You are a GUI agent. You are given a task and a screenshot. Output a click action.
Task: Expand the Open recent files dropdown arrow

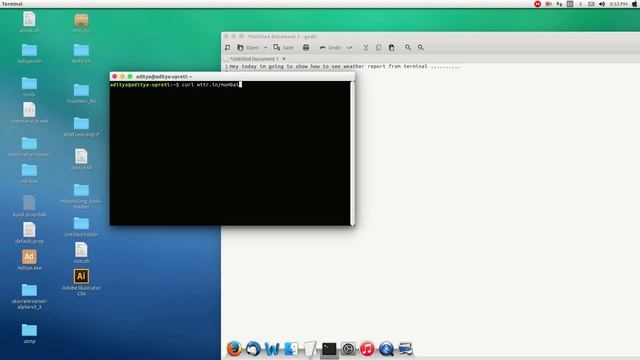coord(265,48)
